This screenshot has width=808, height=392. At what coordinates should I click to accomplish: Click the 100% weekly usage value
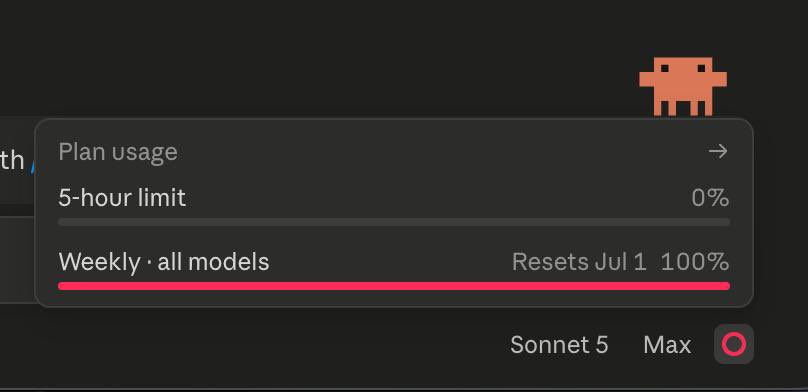click(x=695, y=262)
